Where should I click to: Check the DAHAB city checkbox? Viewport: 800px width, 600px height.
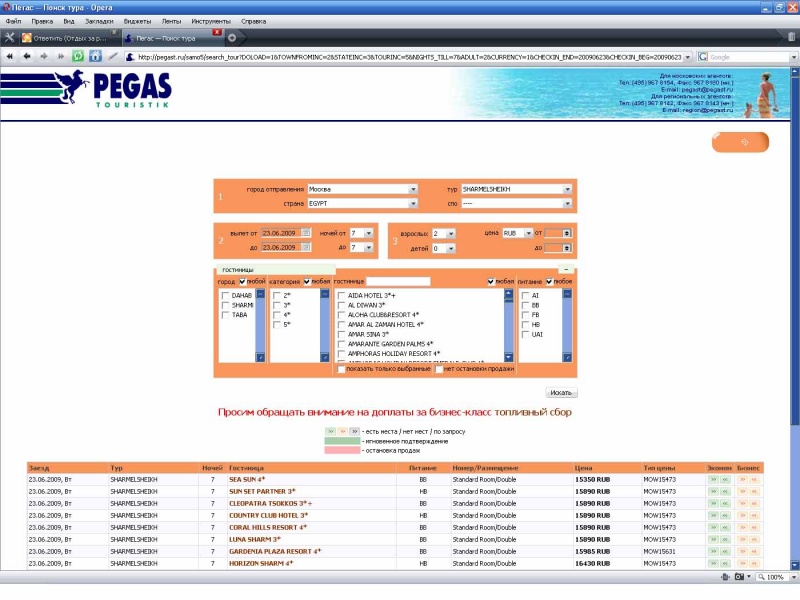coord(226,296)
